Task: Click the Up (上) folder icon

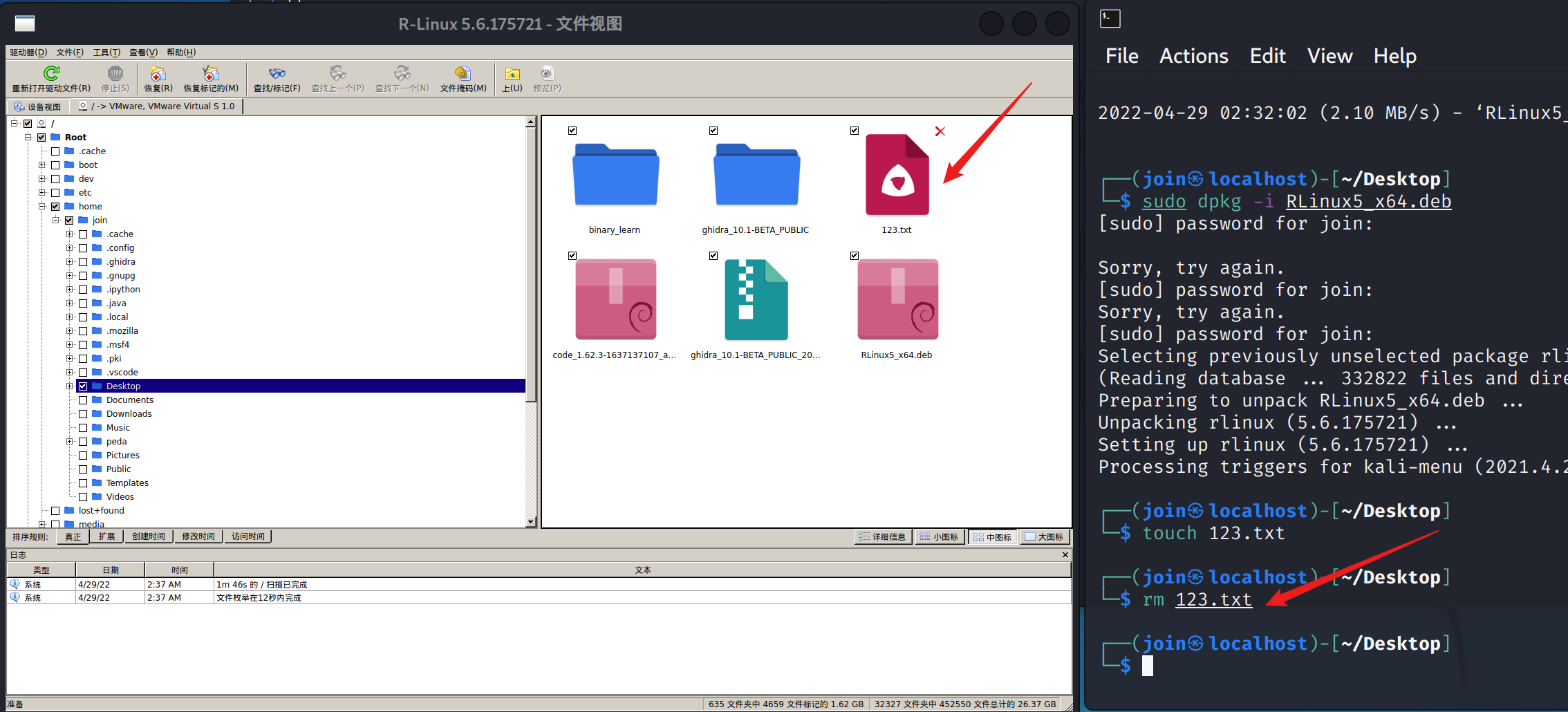Action: point(512,73)
